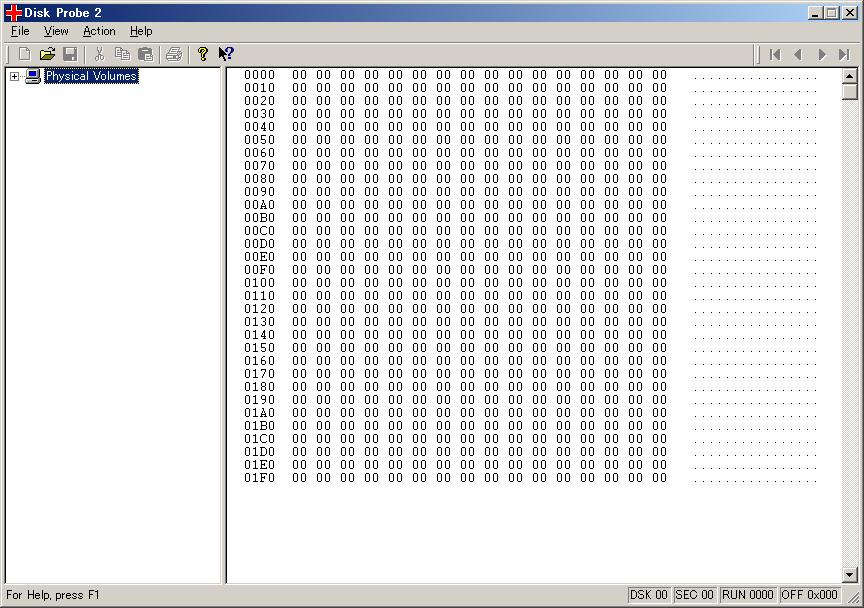The width and height of the screenshot is (864, 608).
Task: Maximize the Disk Probe 2 window
Action: 832,13
